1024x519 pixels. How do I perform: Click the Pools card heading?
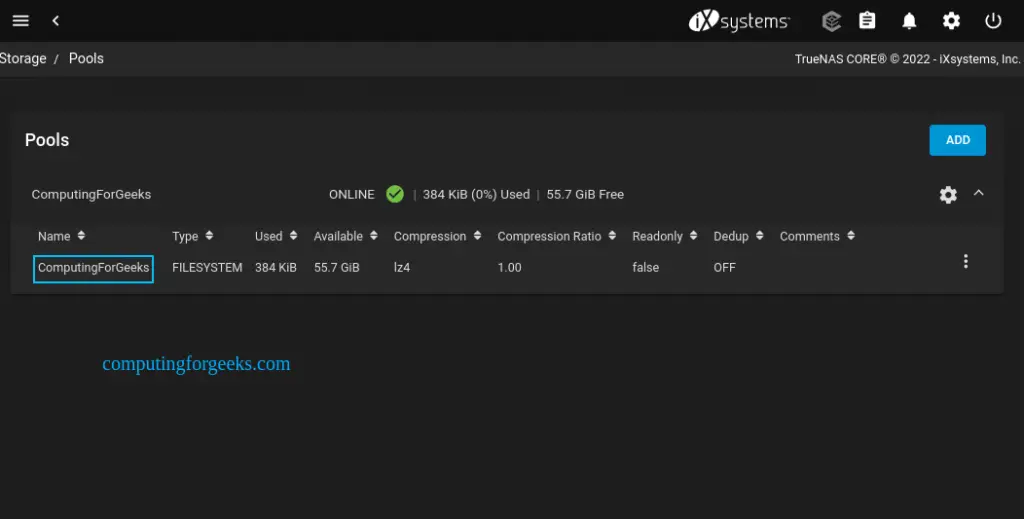click(x=47, y=140)
